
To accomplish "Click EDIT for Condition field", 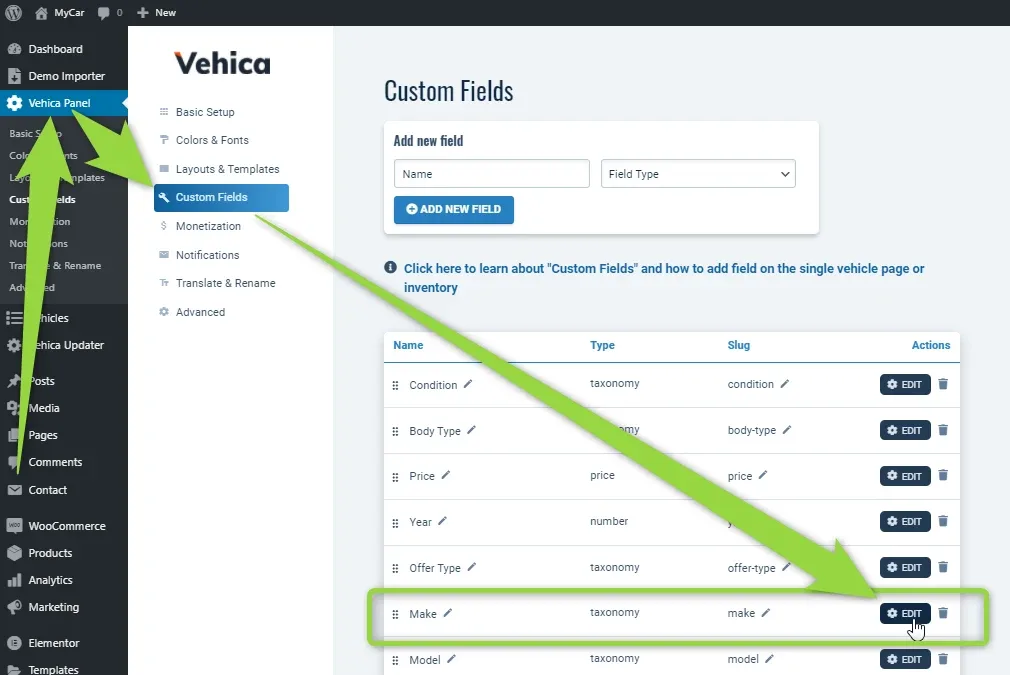I will coord(905,385).
